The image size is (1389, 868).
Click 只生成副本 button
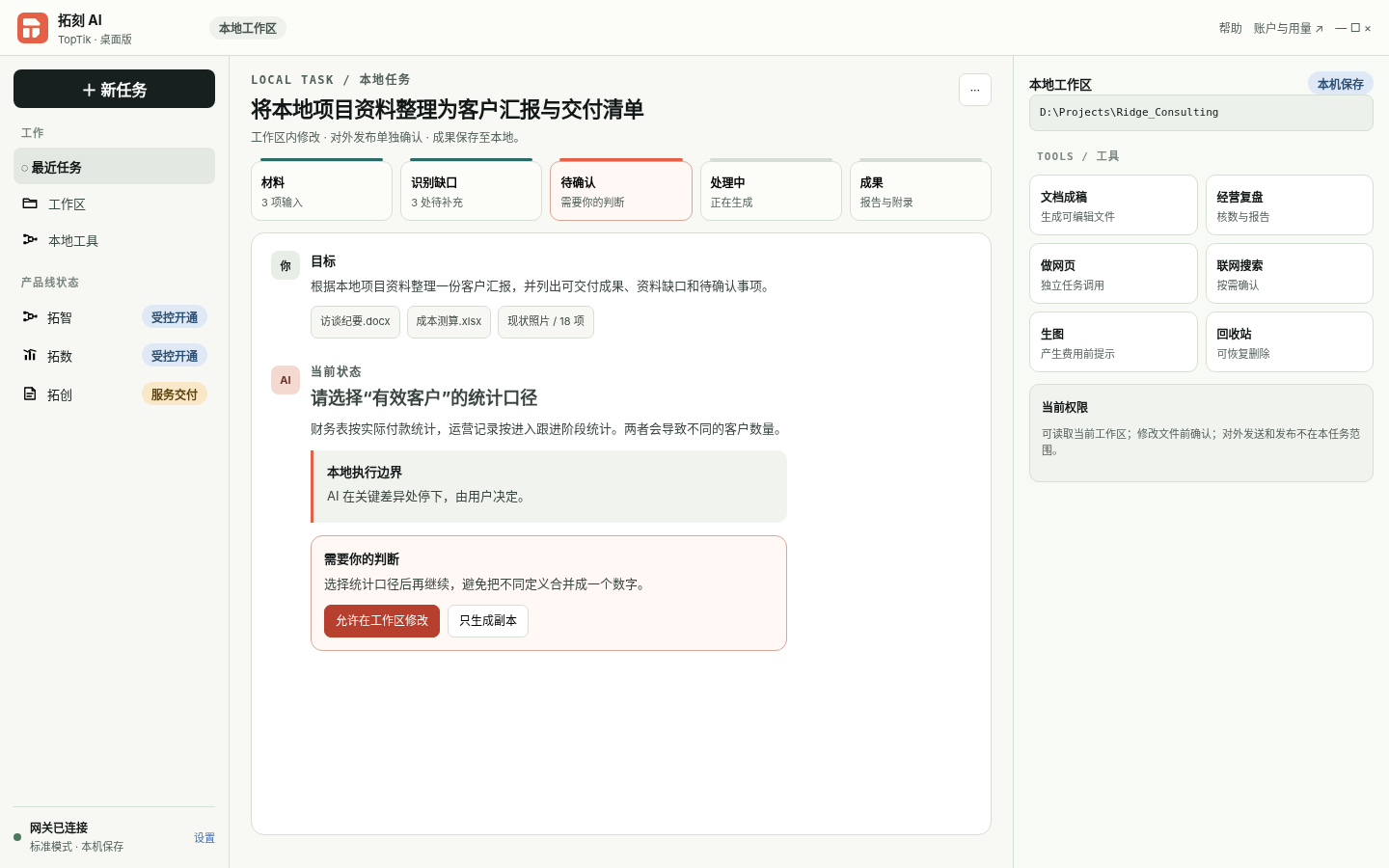pos(488,621)
